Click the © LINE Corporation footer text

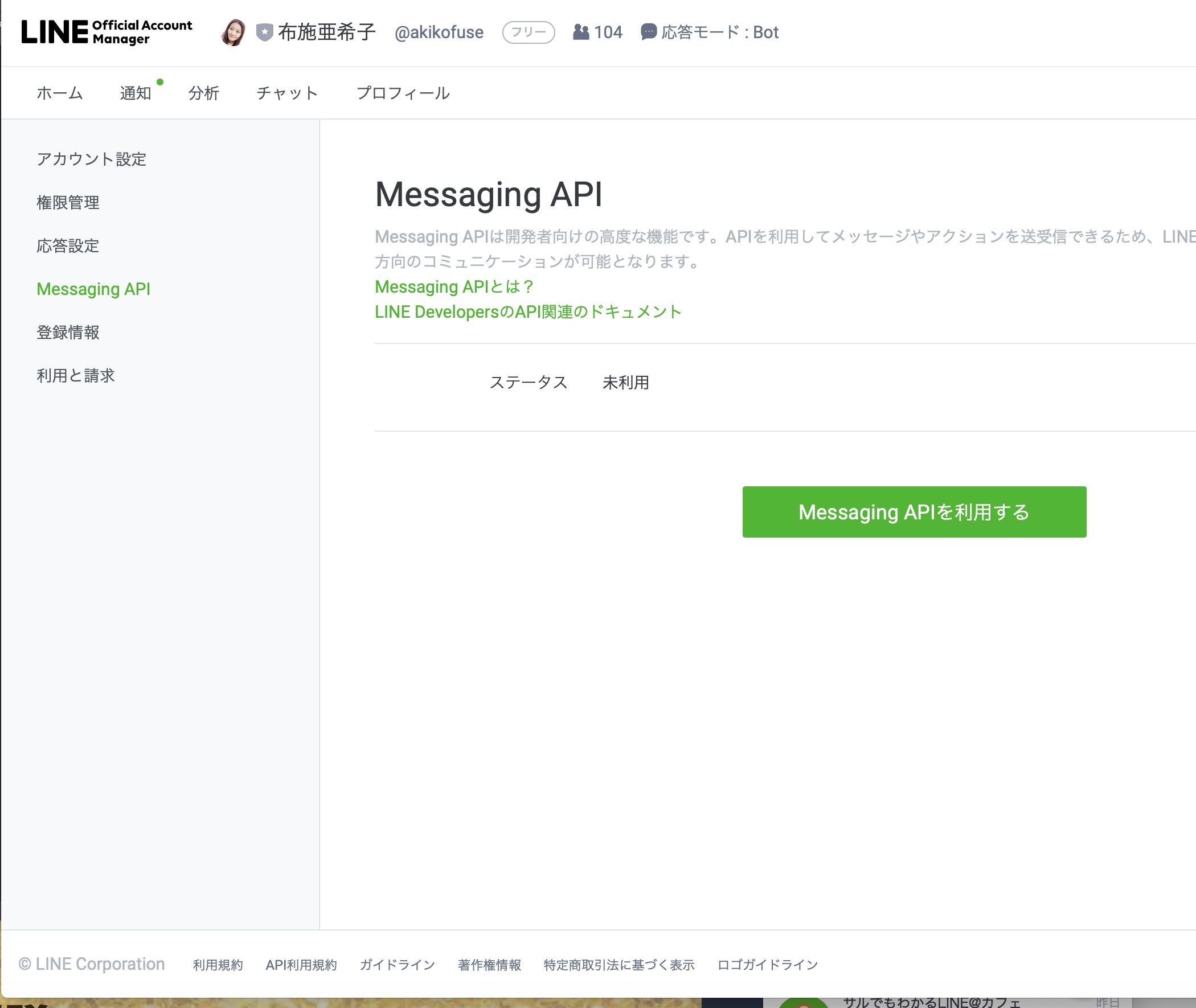92,964
